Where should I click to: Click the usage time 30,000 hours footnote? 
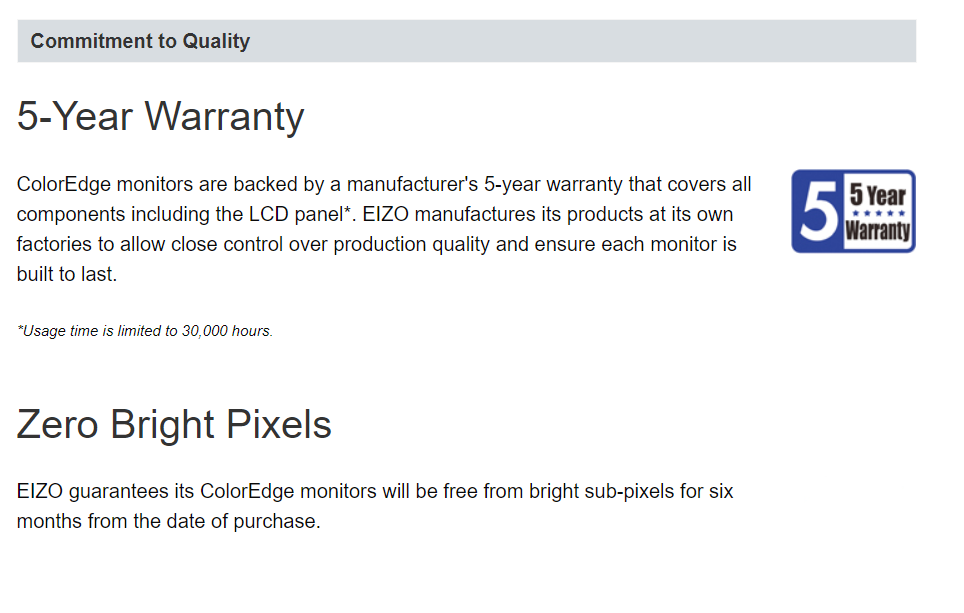click(x=144, y=331)
